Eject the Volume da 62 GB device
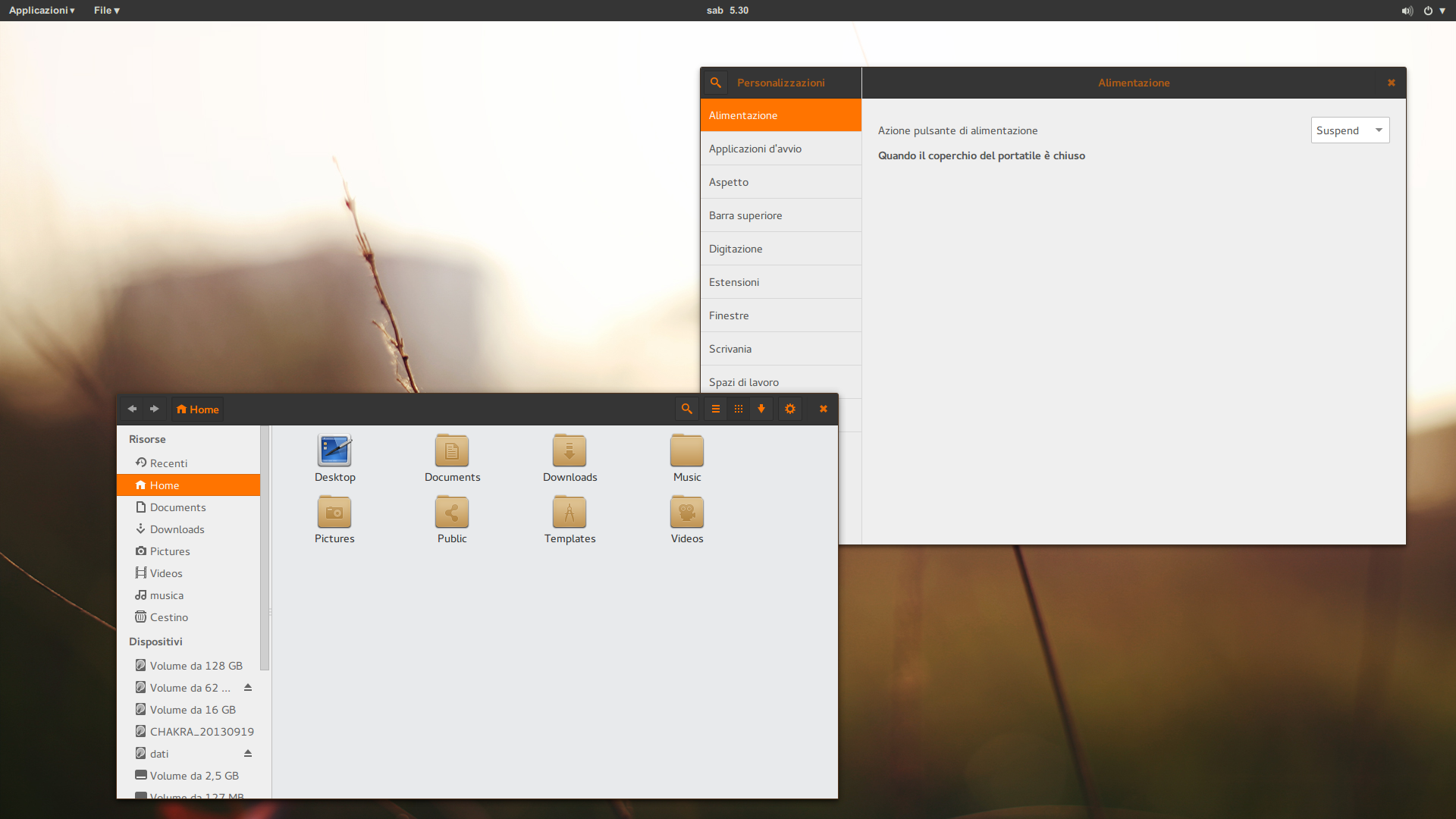This screenshot has height=819, width=1456. point(247,689)
